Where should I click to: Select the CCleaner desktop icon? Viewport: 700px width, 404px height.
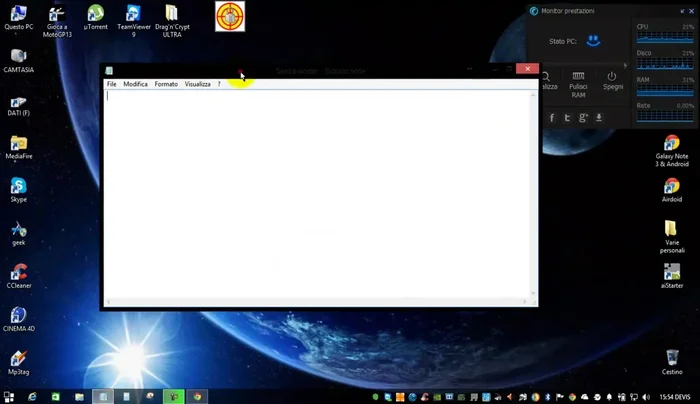[x=19, y=276]
